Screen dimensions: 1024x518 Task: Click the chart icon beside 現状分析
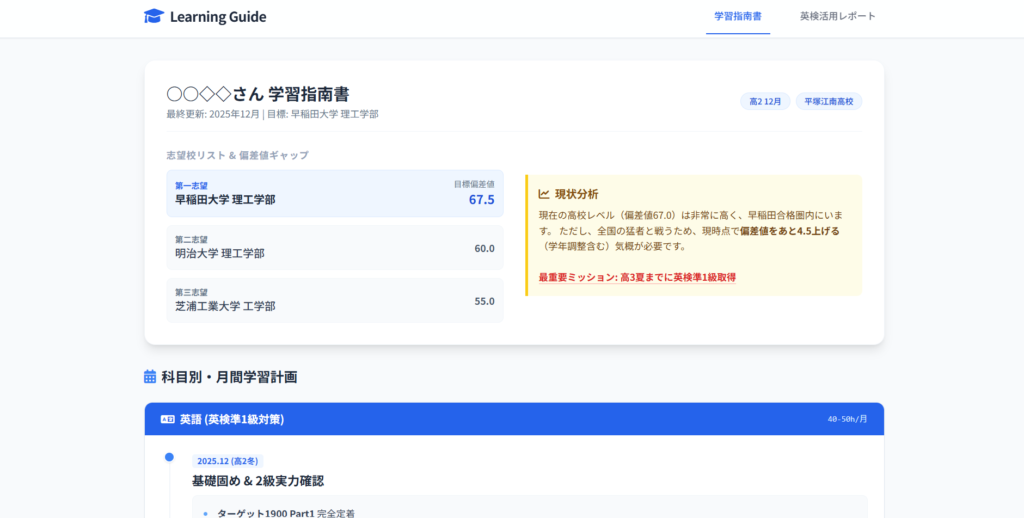(x=544, y=194)
